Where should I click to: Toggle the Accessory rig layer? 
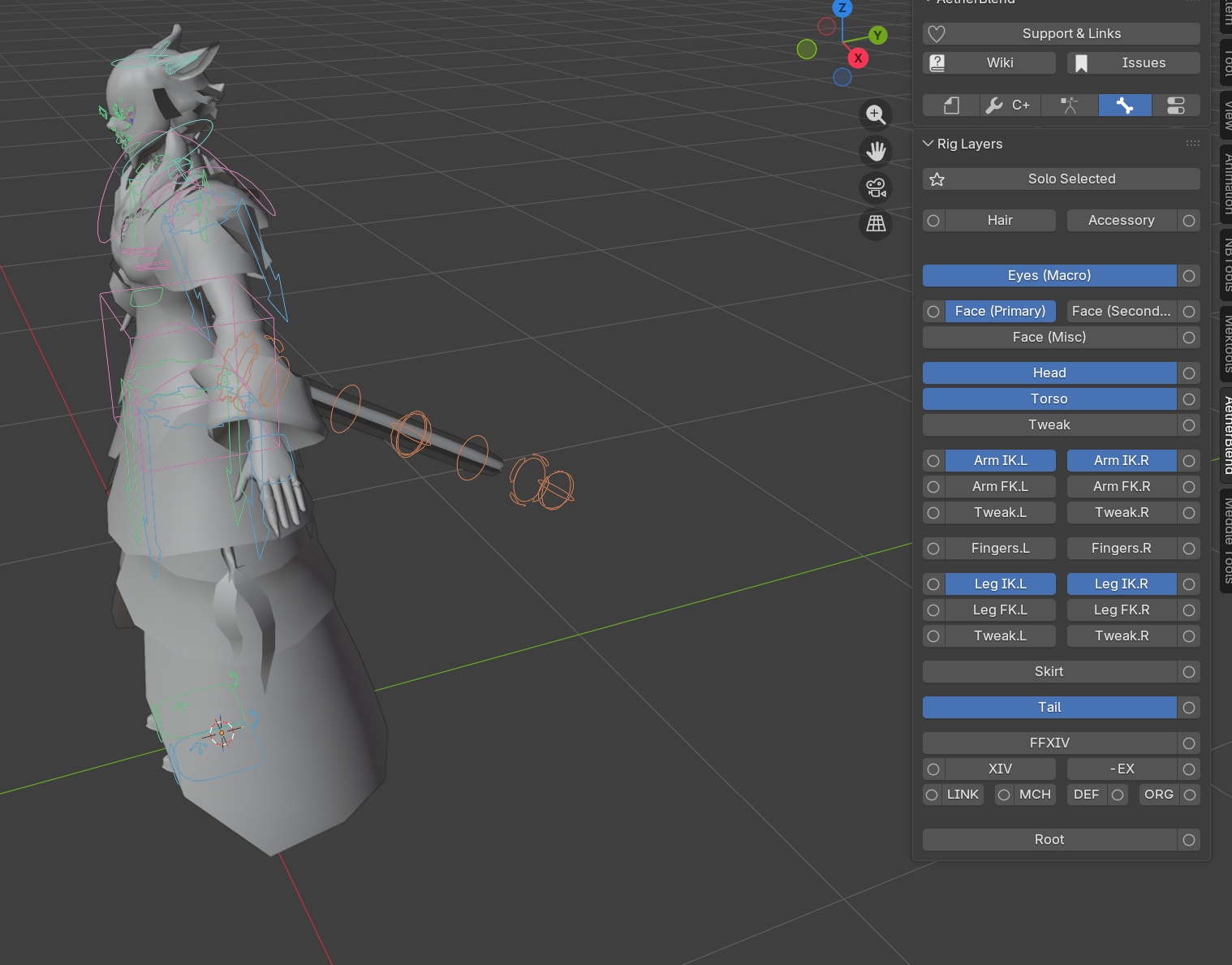coord(1122,221)
